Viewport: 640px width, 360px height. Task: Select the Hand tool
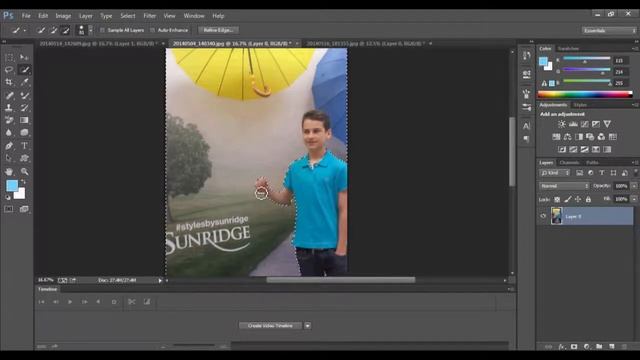[9, 171]
